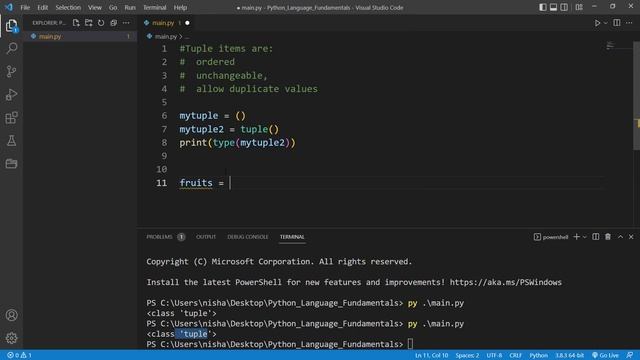This screenshot has width=640, height=360.
Task: Refresh the Explorer file list
Action: (101, 23)
